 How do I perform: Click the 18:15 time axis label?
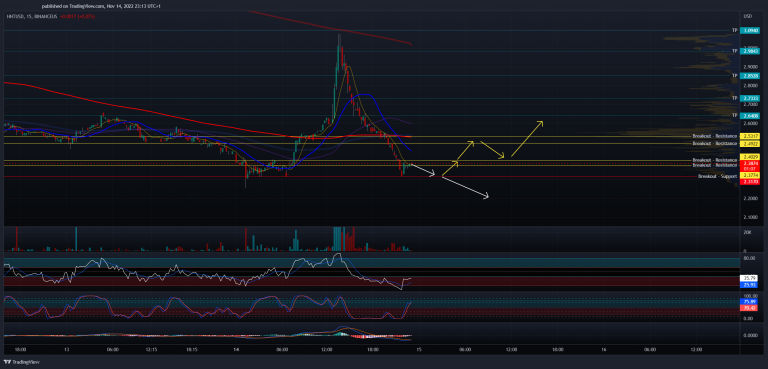(192, 350)
